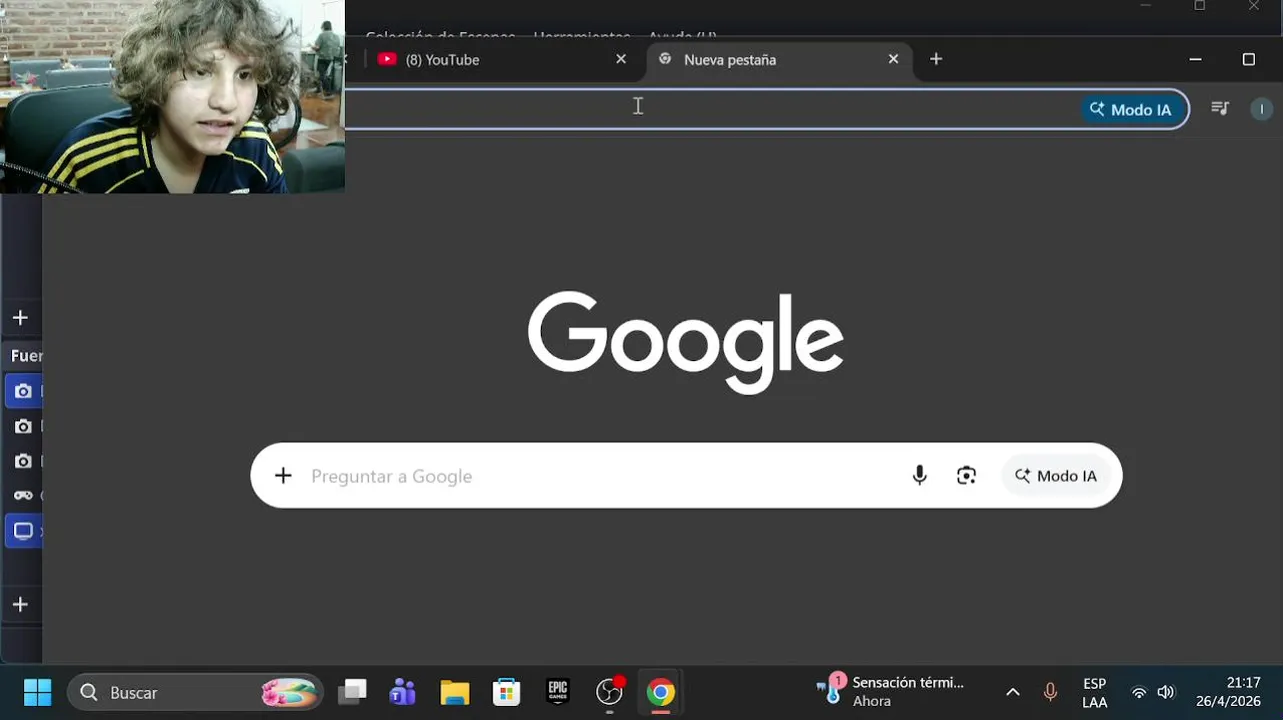Viewport: 1283px width, 720px height.
Task: Add a source with plus below sources list
Action: (20, 605)
